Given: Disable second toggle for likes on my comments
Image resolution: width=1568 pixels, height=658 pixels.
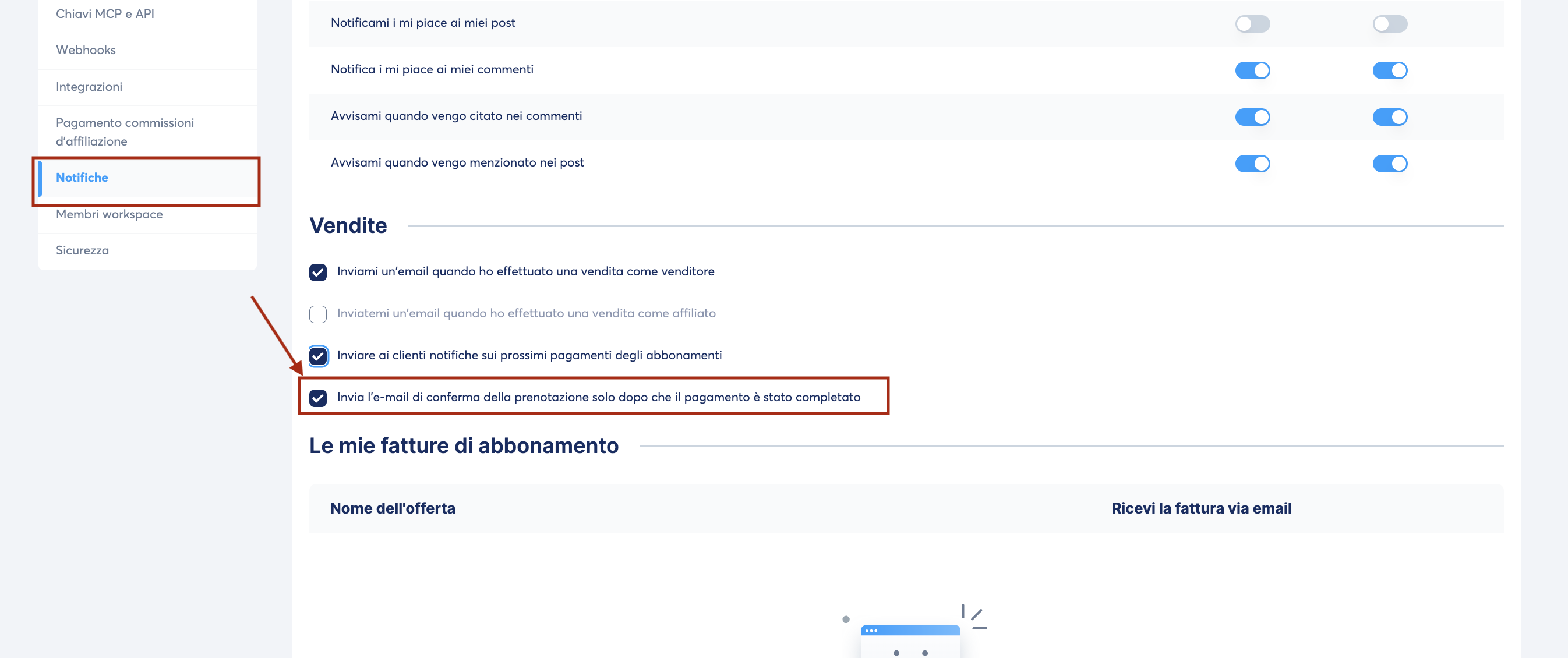Looking at the screenshot, I should (x=1390, y=70).
